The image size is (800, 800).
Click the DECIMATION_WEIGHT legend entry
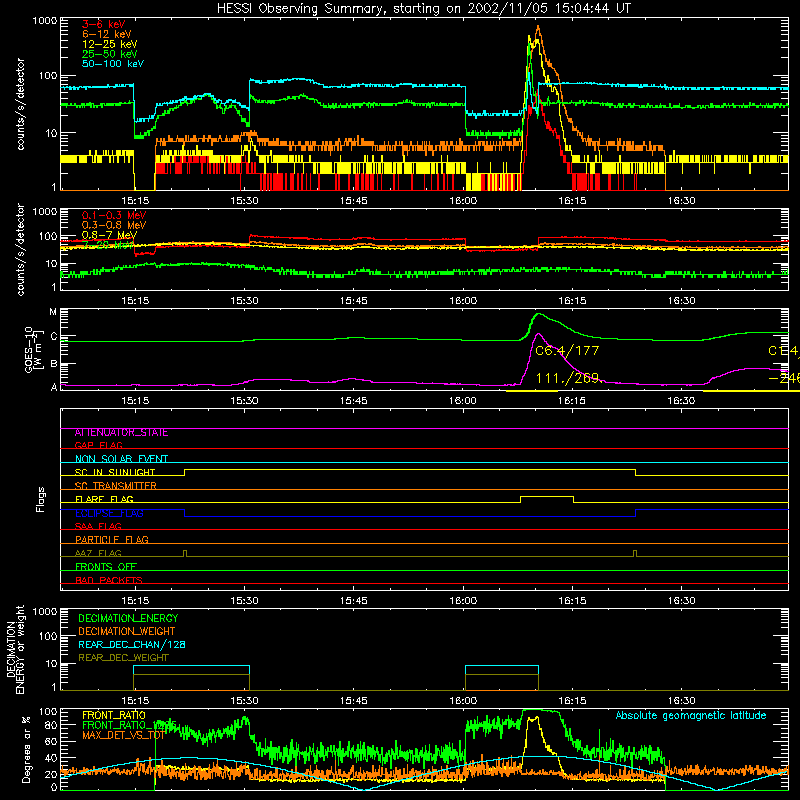tap(127, 631)
